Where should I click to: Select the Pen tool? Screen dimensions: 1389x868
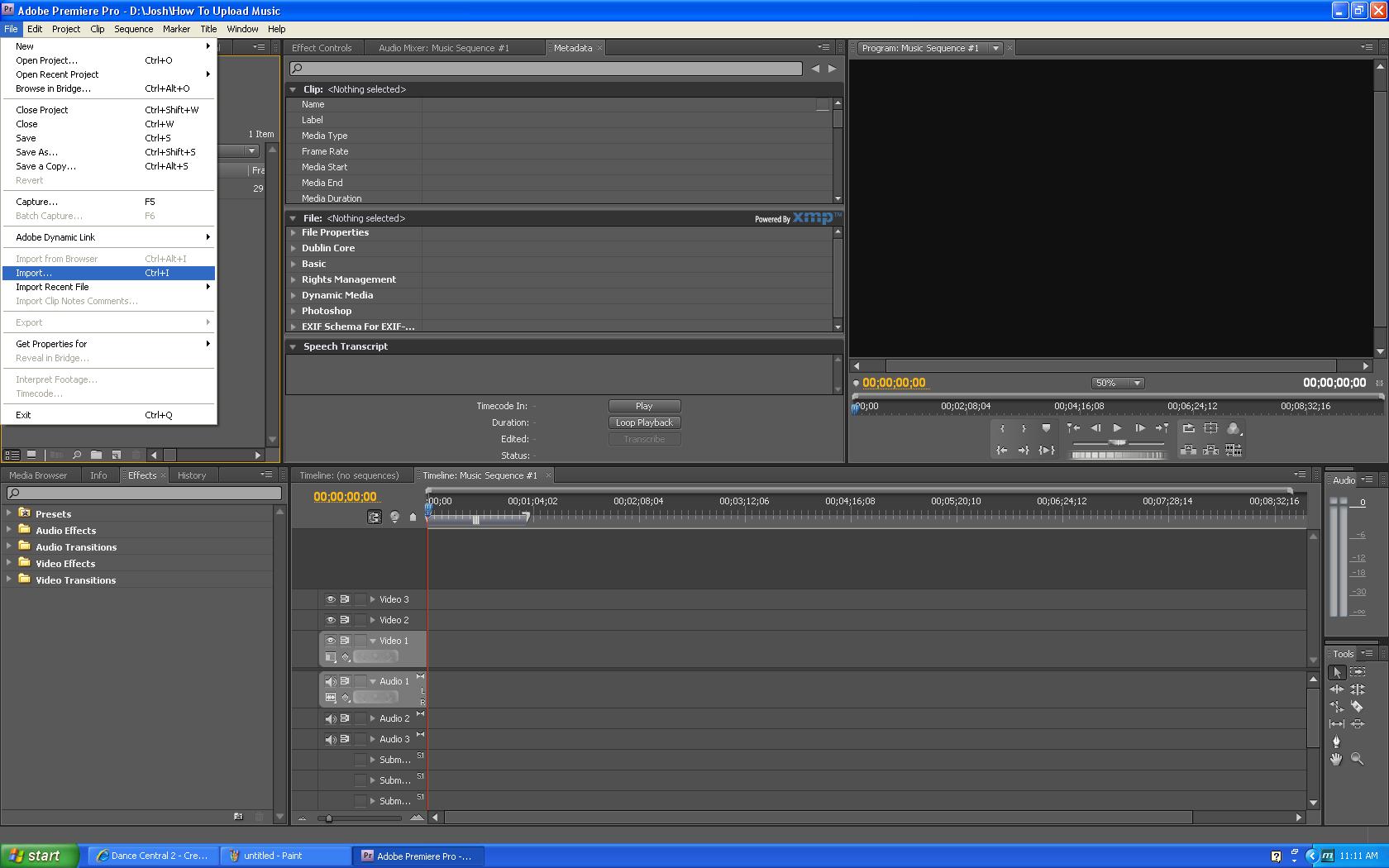[1337, 742]
